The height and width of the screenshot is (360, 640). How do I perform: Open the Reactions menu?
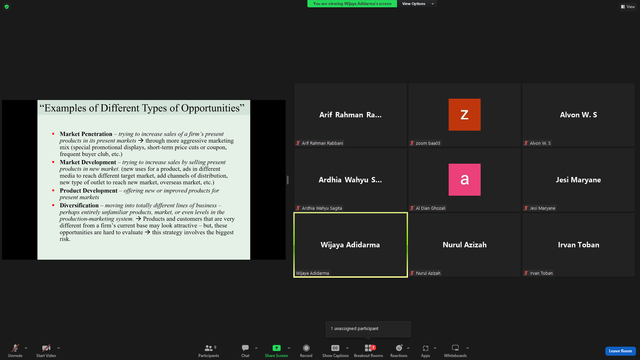[399, 350]
